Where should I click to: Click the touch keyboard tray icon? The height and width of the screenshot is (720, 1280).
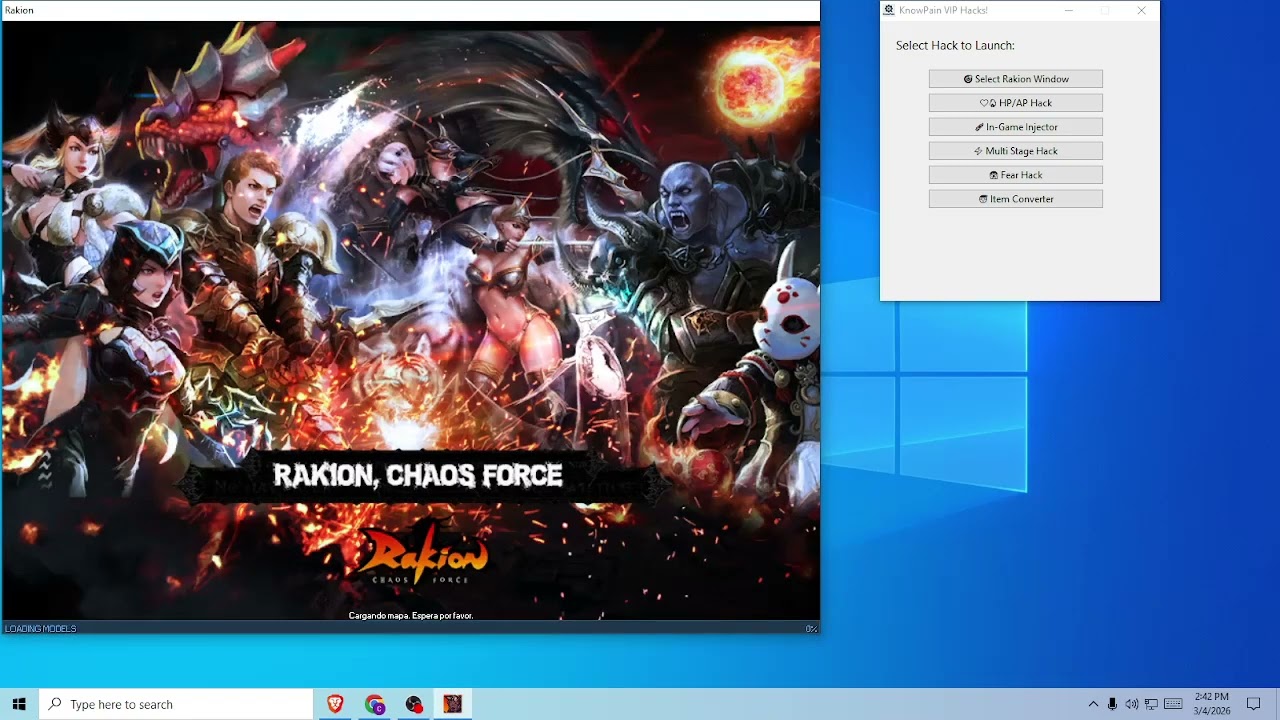[x=1173, y=704]
